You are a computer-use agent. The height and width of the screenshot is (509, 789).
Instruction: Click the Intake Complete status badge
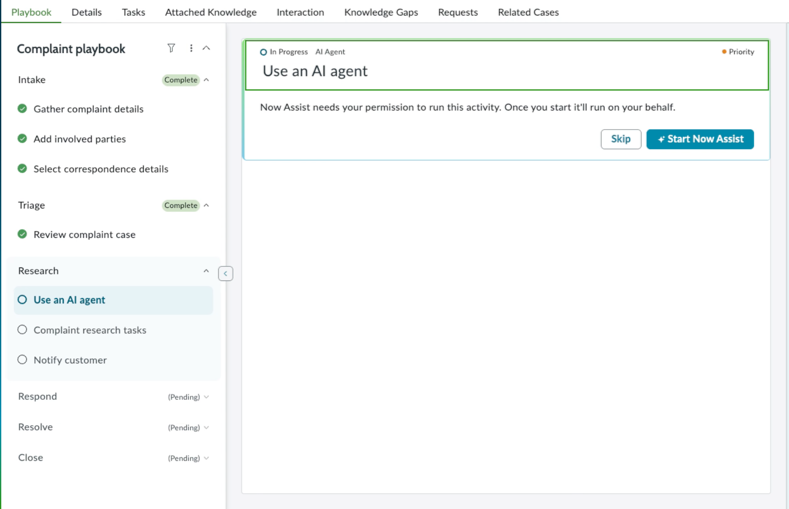click(x=181, y=80)
